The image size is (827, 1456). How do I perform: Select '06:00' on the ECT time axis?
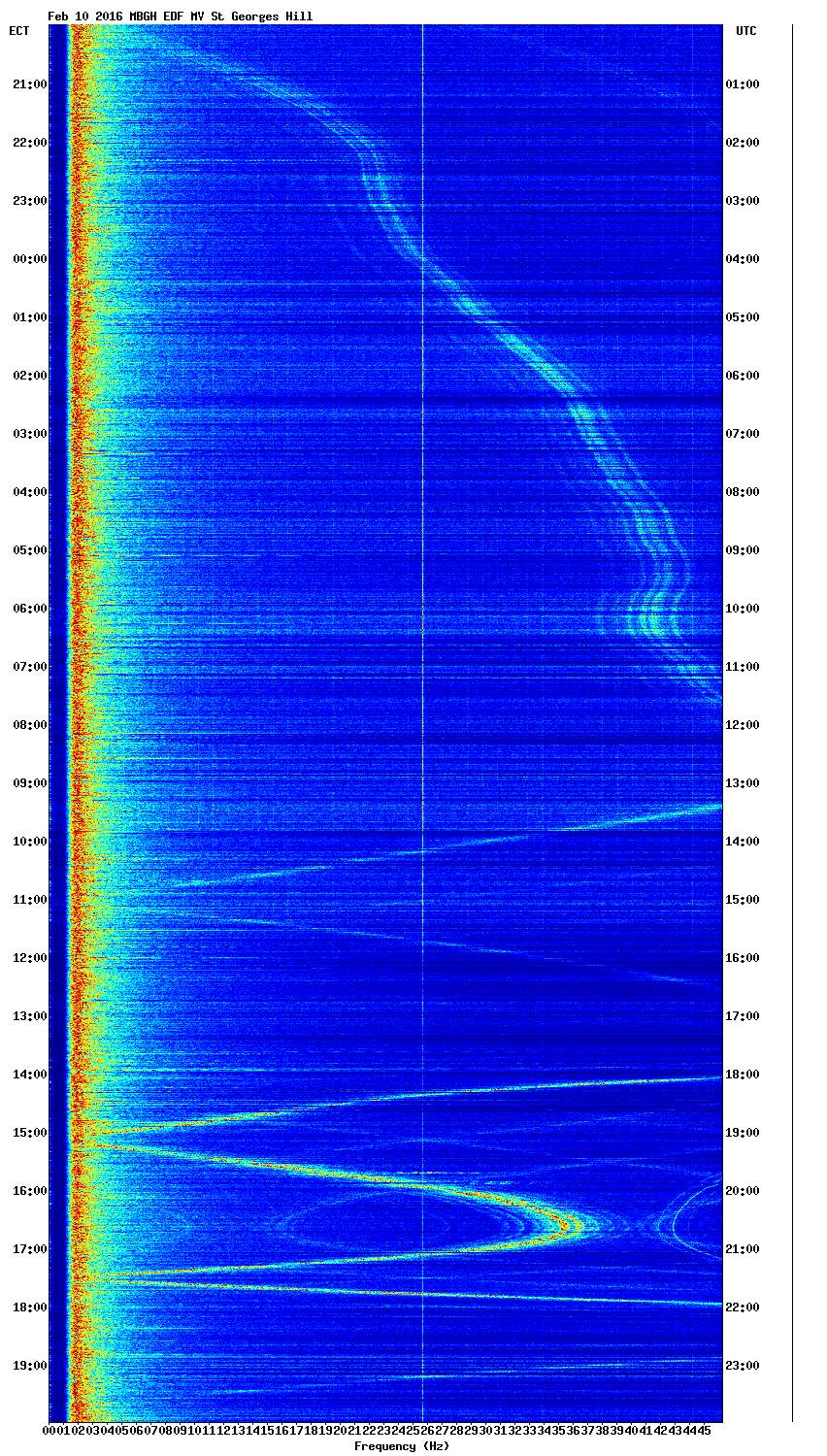point(29,609)
